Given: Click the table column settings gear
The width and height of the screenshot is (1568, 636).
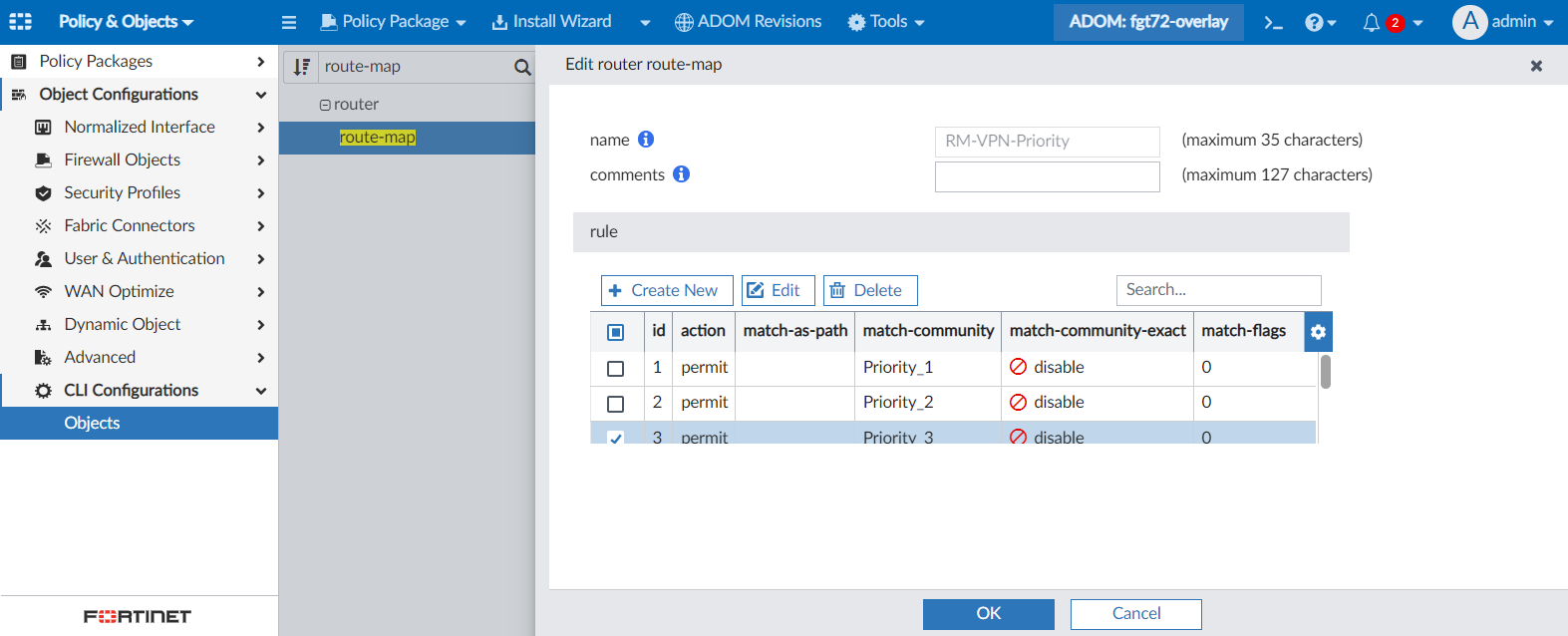Looking at the screenshot, I should click(x=1318, y=332).
